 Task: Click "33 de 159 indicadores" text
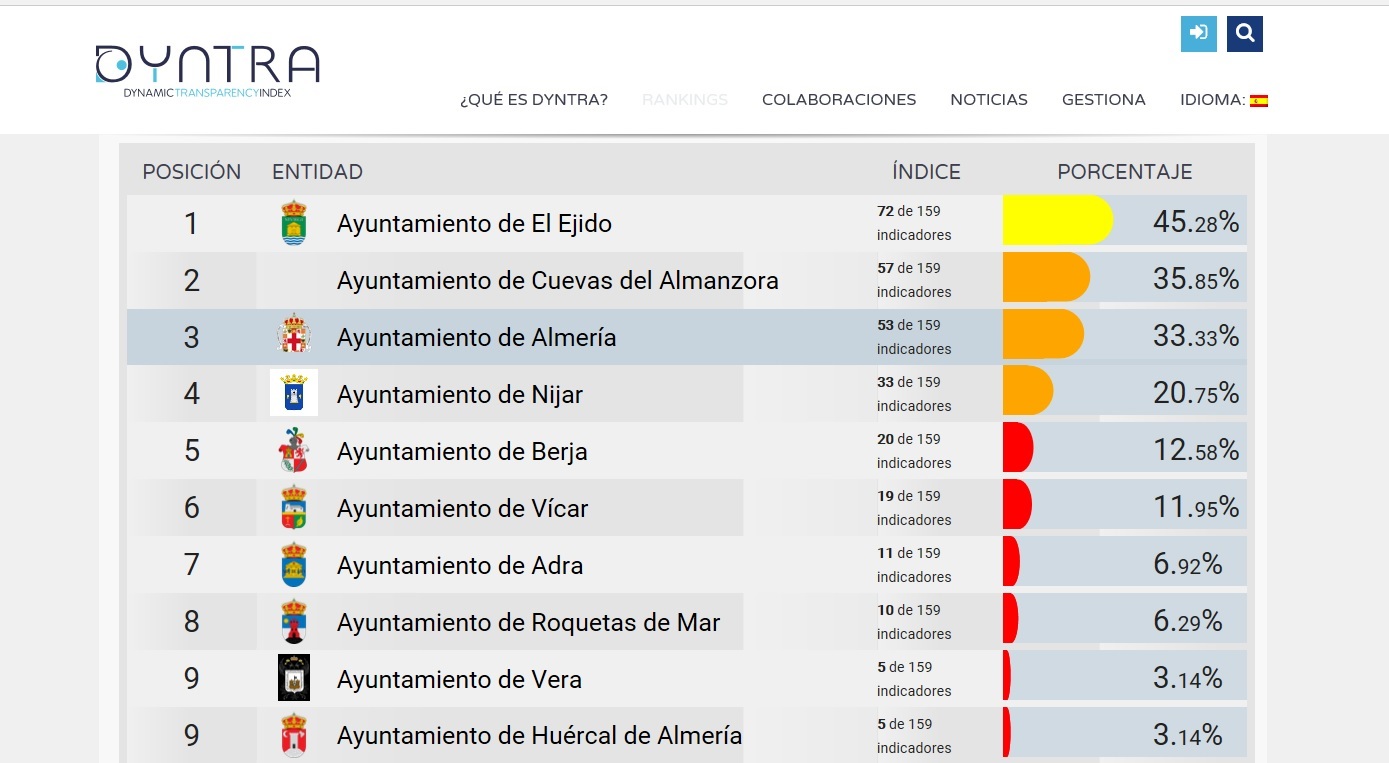914,394
